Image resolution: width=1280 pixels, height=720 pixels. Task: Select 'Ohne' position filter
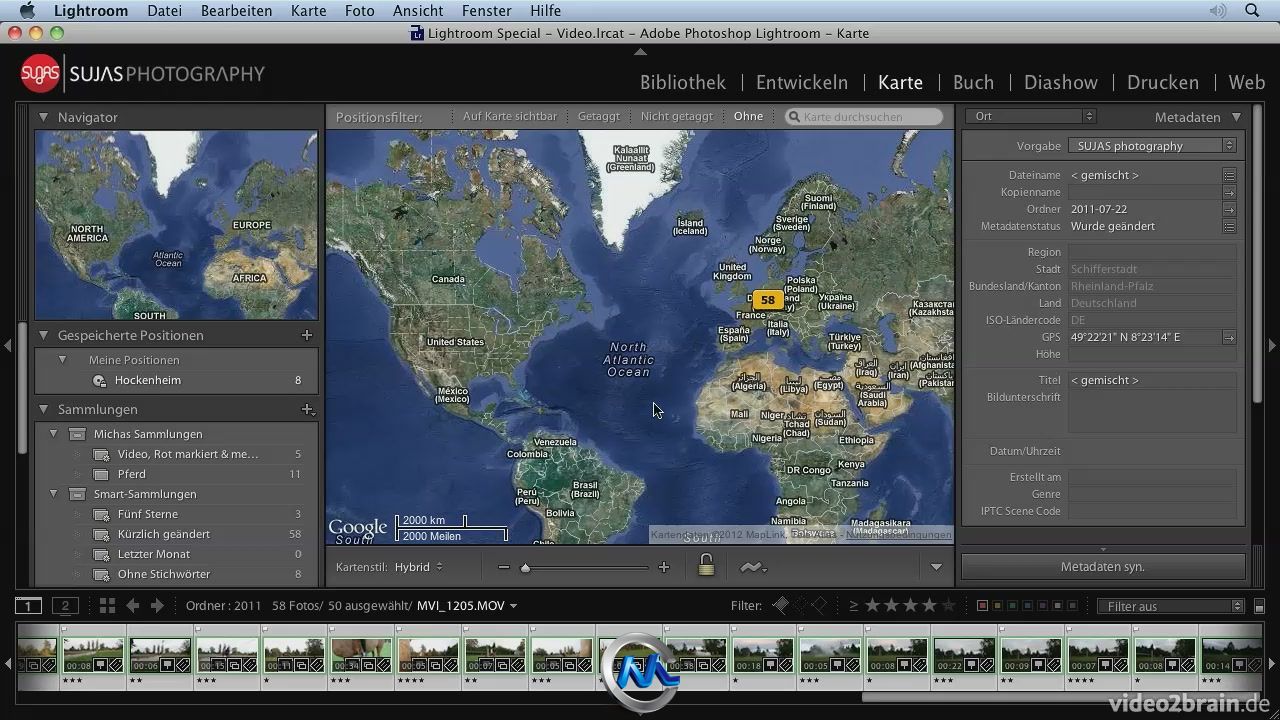click(x=748, y=116)
